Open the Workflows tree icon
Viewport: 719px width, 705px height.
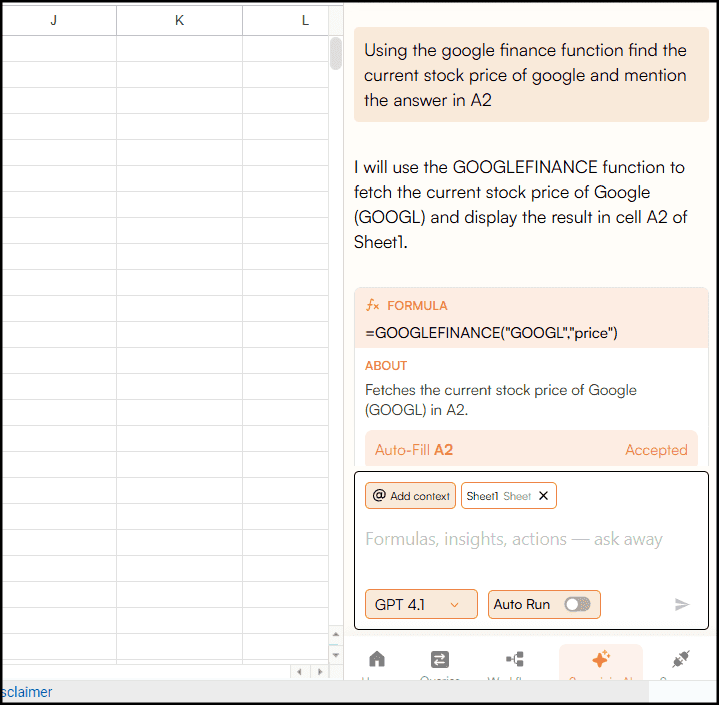pyautogui.click(x=515, y=659)
